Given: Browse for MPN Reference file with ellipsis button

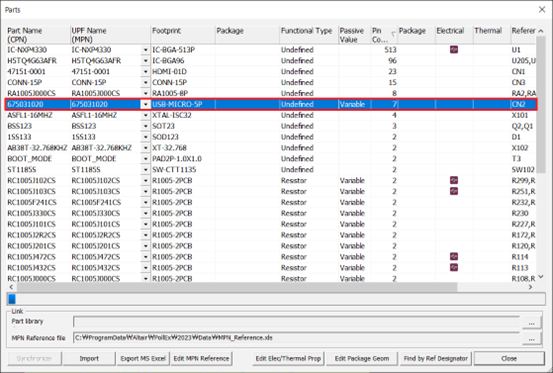Looking at the screenshot, I should (x=531, y=338).
